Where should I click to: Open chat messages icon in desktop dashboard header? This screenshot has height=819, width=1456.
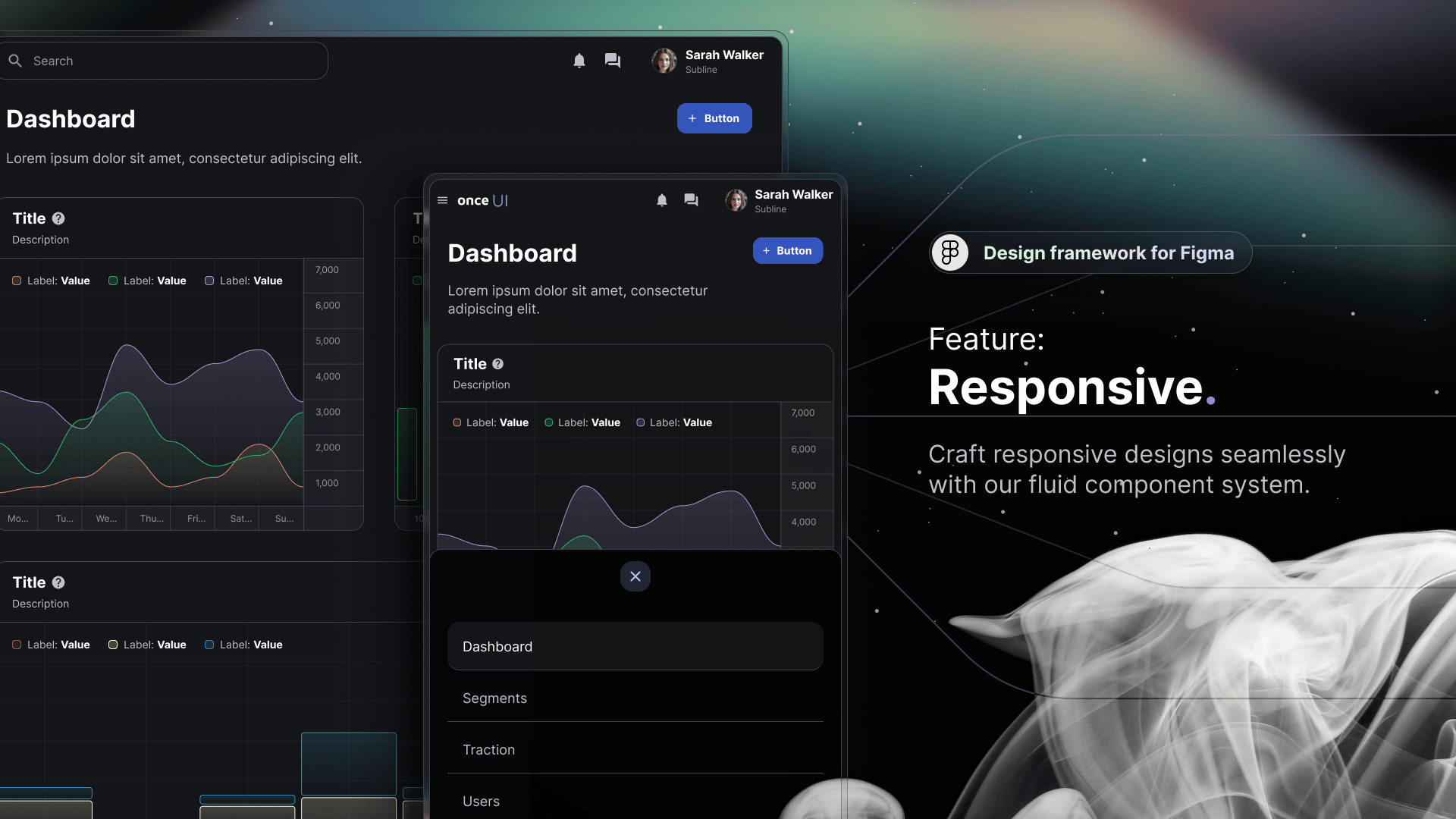613,61
